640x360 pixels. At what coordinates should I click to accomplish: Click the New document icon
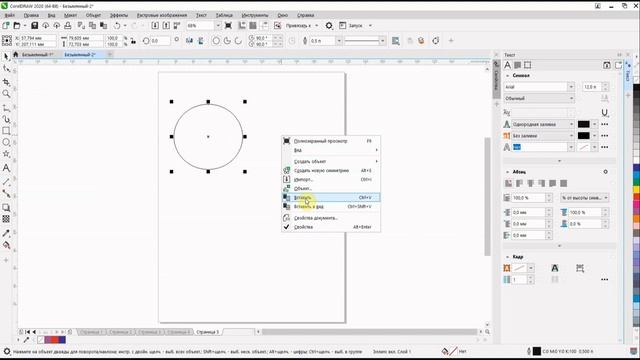coord(6,26)
